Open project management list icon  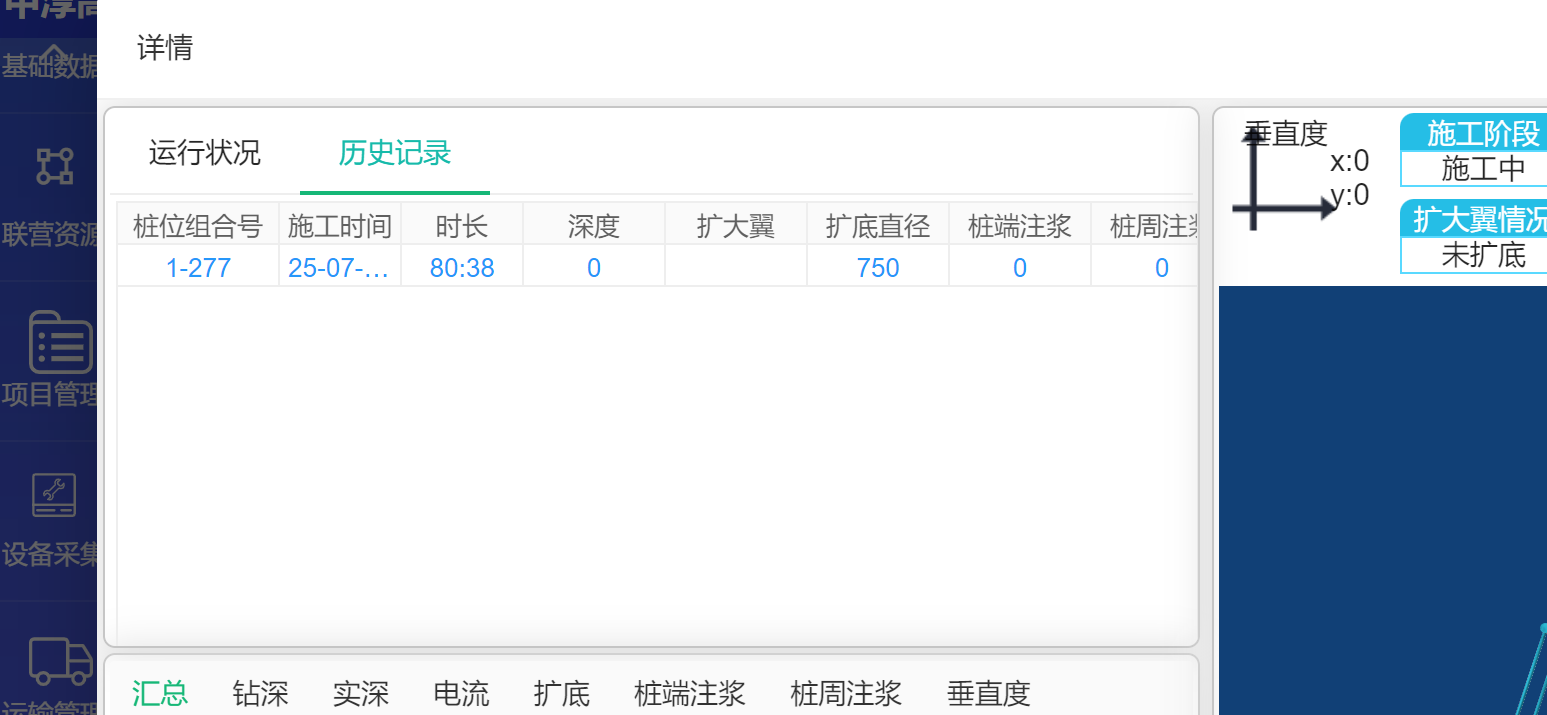[x=60, y=343]
